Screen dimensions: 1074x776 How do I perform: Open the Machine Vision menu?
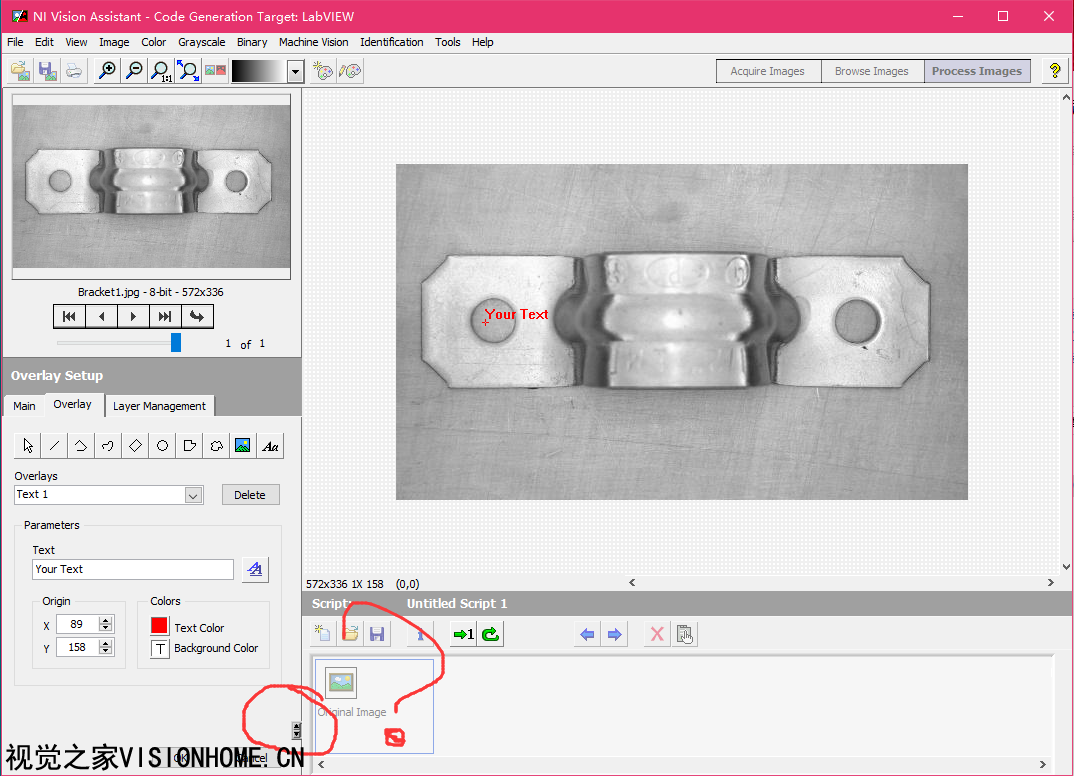click(314, 42)
